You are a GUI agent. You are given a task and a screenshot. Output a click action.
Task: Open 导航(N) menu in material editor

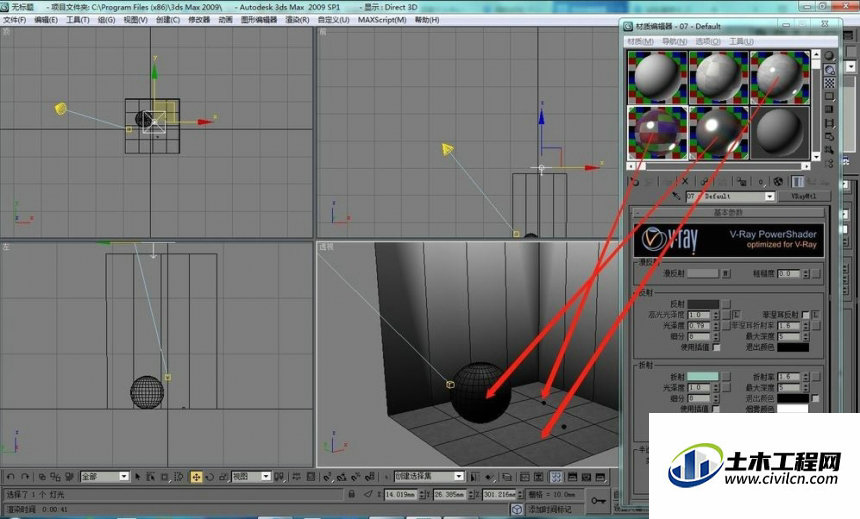point(674,42)
